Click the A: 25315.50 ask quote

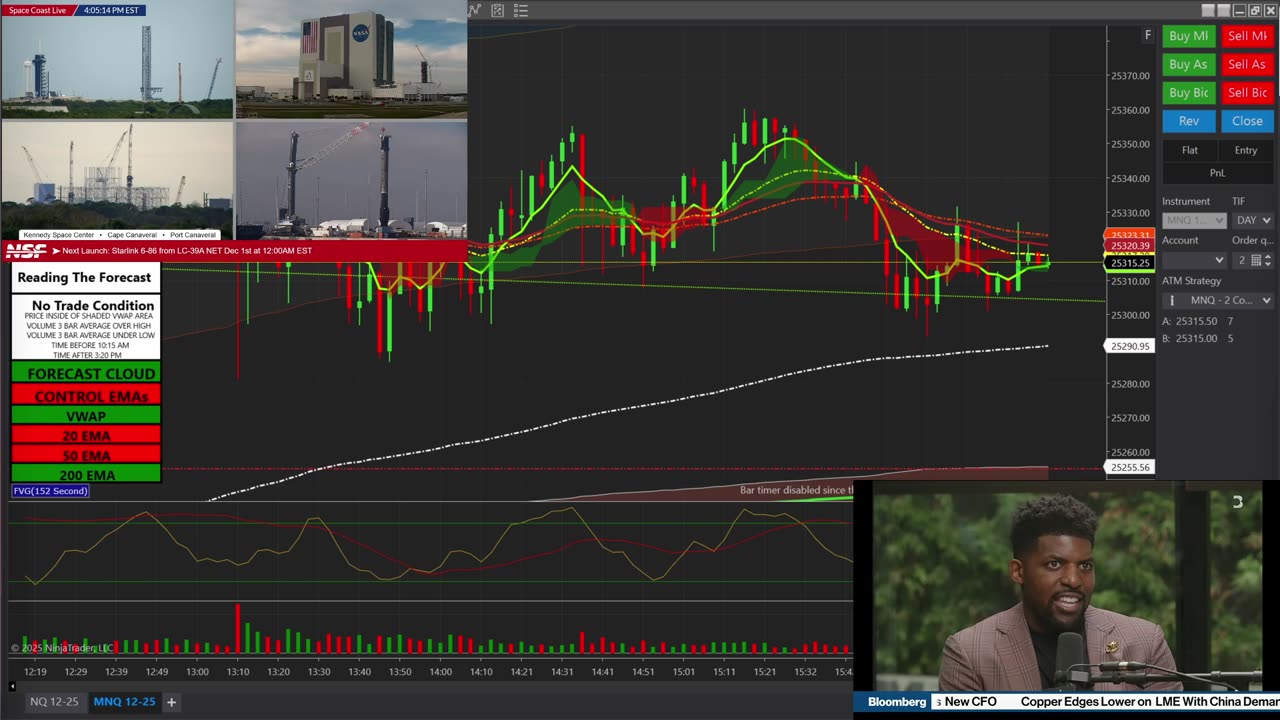pyautogui.click(x=1198, y=322)
